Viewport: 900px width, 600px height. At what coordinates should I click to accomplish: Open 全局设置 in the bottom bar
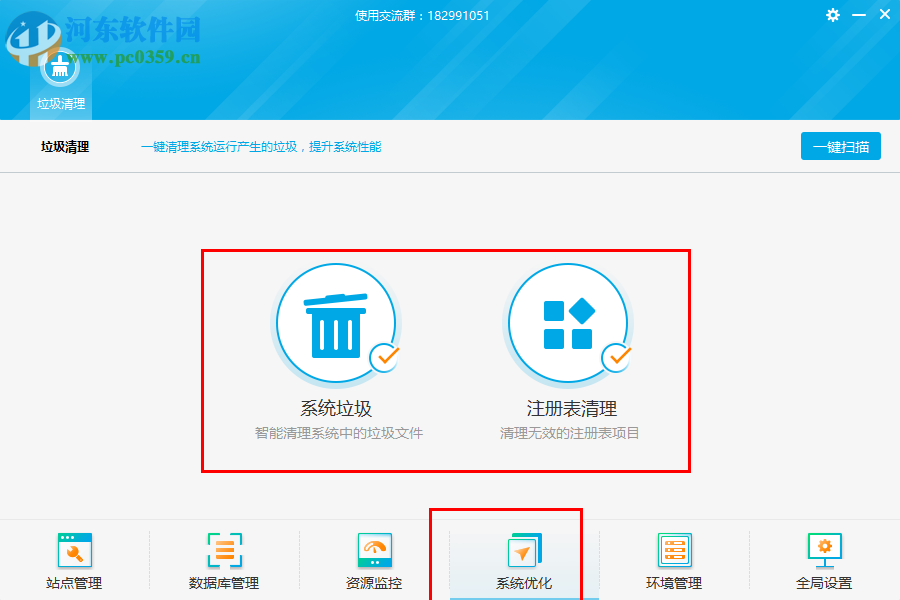coord(824,560)
